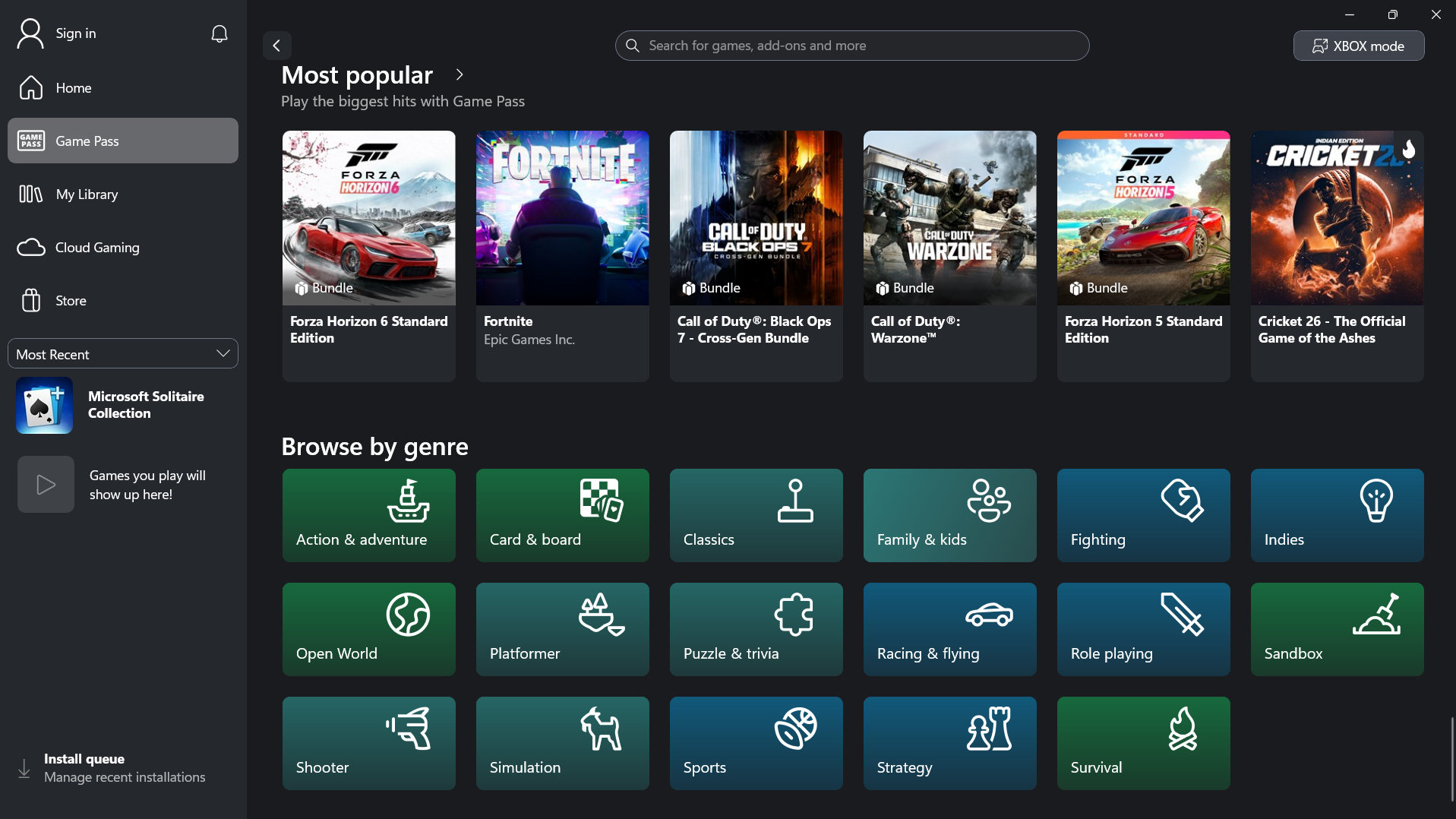
Task: Open the Cricket 26 game cover
Action: (x=1338, y=218)
